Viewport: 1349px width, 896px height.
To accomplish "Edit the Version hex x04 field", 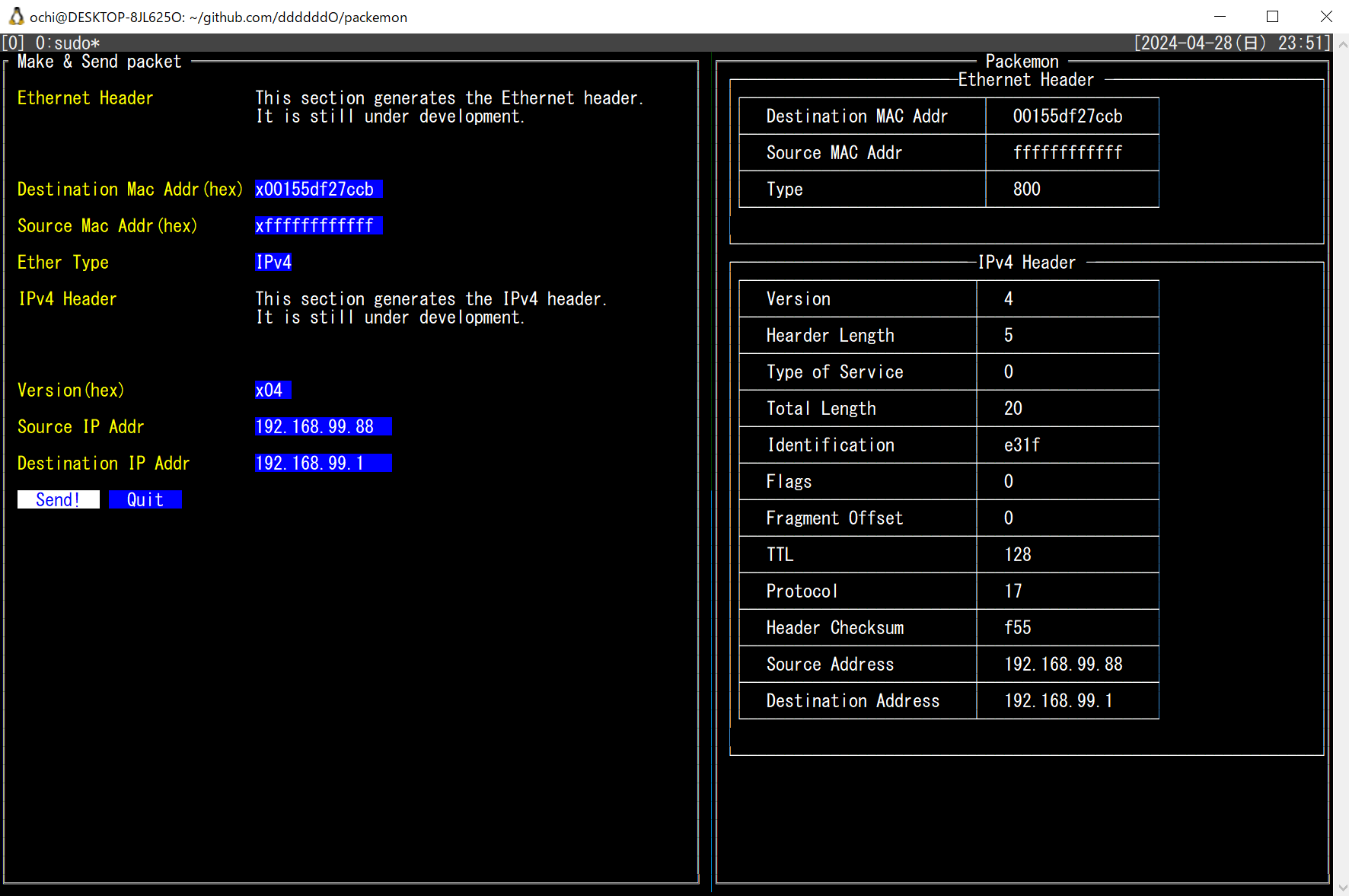I will [273, 390].
